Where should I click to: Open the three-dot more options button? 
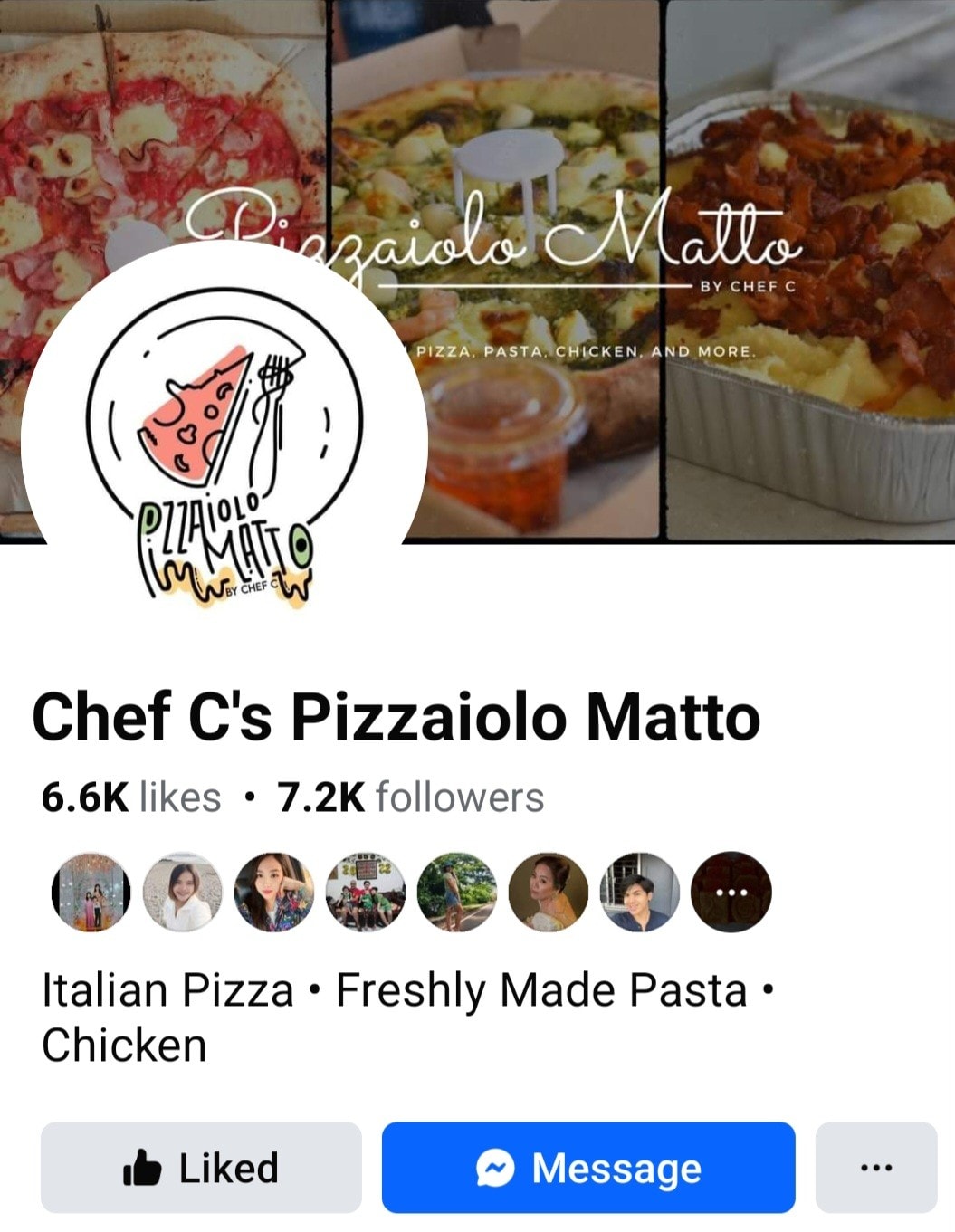875,1168
